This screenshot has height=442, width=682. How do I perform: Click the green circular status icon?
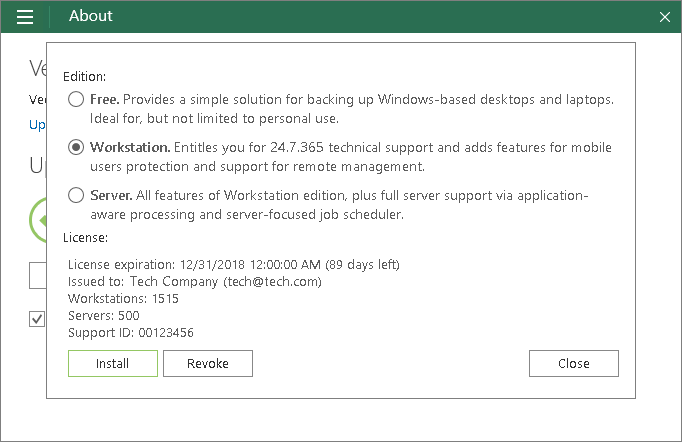coord(38,218)
